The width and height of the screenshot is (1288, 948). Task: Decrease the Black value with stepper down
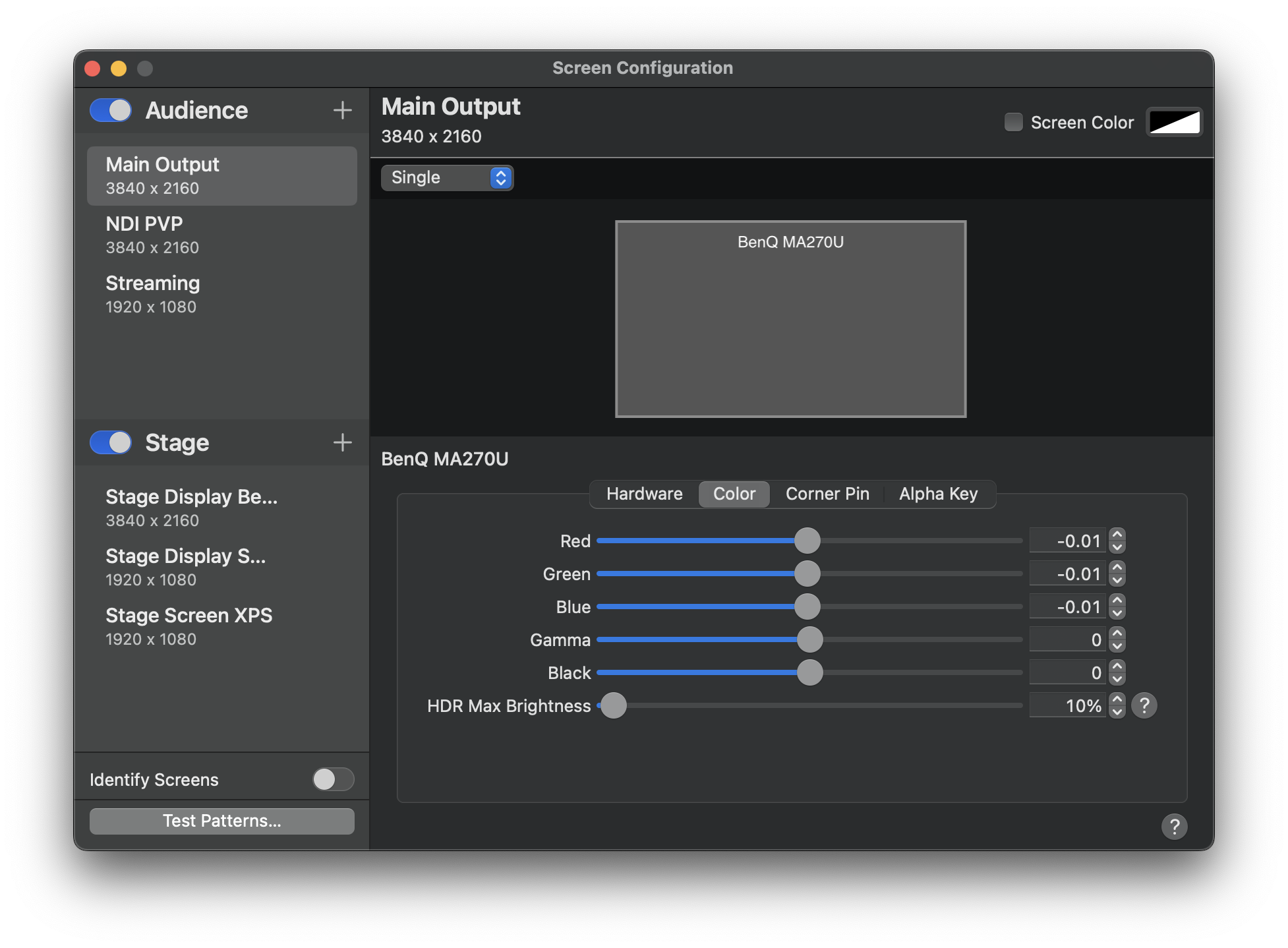1117,679
